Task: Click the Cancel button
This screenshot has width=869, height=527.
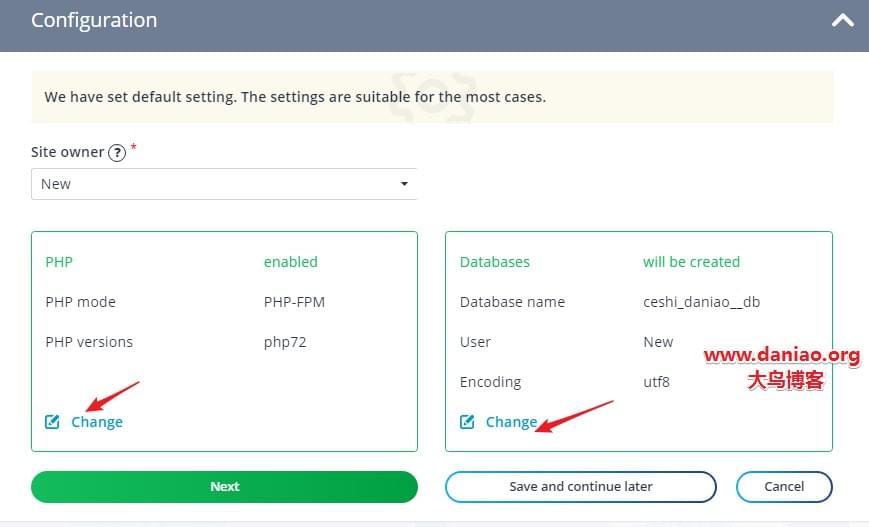Action: coord(784,487)
